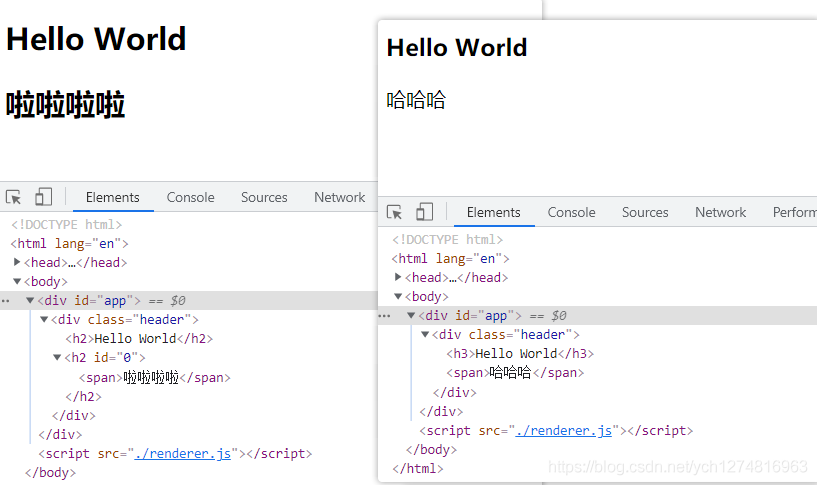Click the three-dots beside left div#app row
The image size is (817, 485).
tap(6, 300)
